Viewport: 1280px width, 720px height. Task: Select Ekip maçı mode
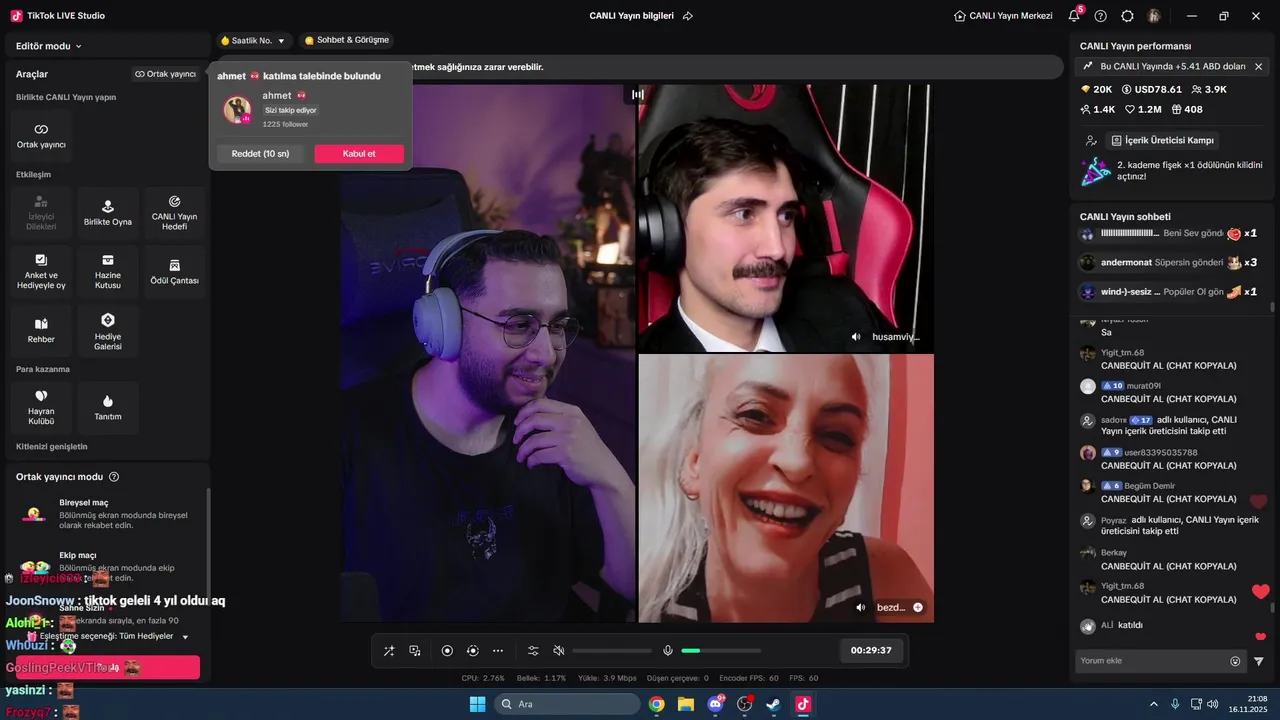click(108, 566)
